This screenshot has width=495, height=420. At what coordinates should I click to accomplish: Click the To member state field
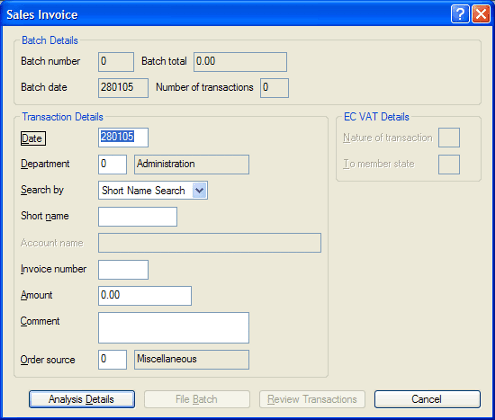tap(449, 164)
